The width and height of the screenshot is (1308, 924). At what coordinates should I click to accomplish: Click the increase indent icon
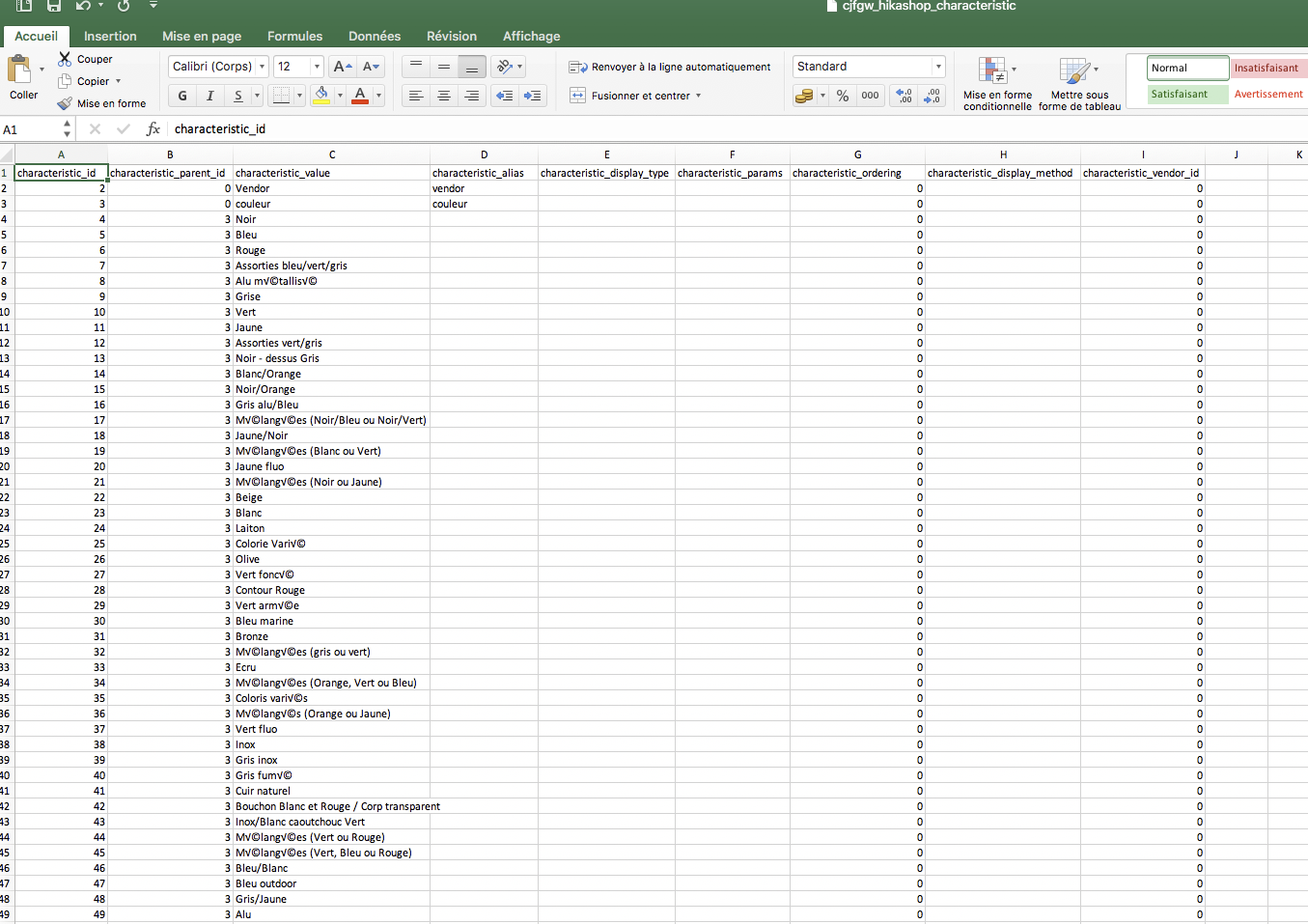[532, 96]
